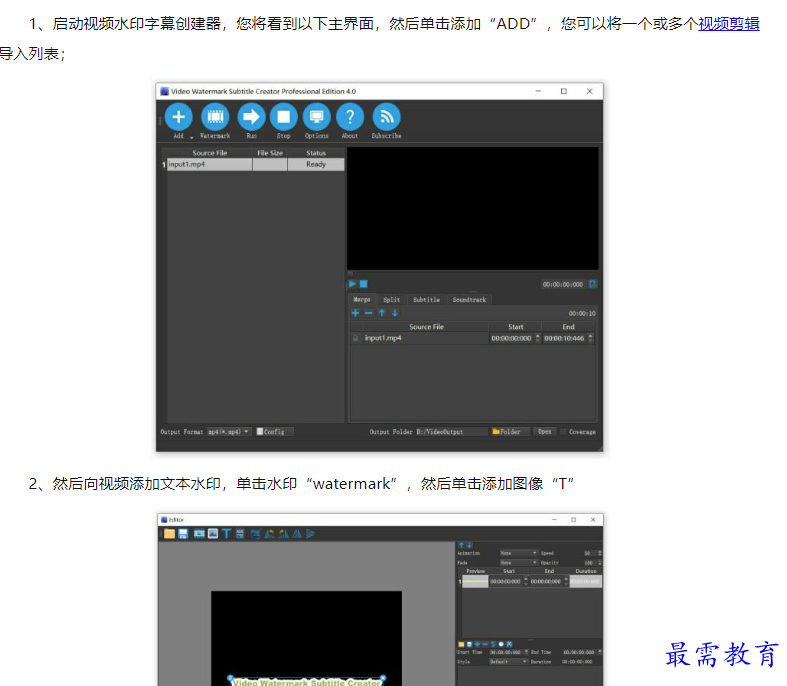
Task: Remove a clip with the merge minus icon
Action: pos(368,313)
